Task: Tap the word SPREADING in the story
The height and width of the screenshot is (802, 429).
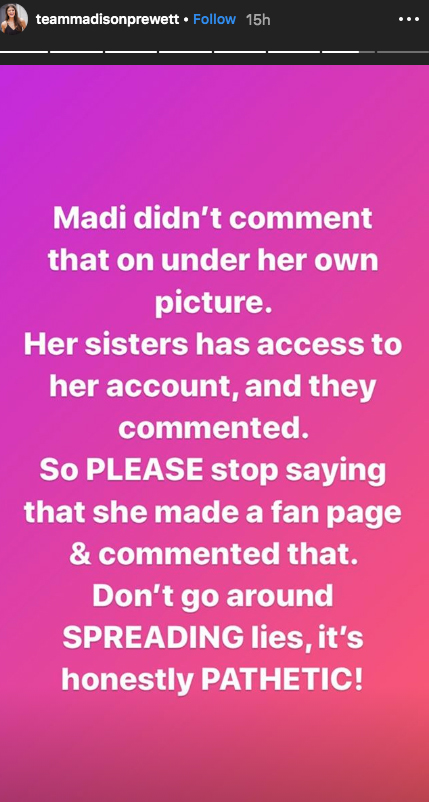Action: pyautogui.click(x=153, y=637)
